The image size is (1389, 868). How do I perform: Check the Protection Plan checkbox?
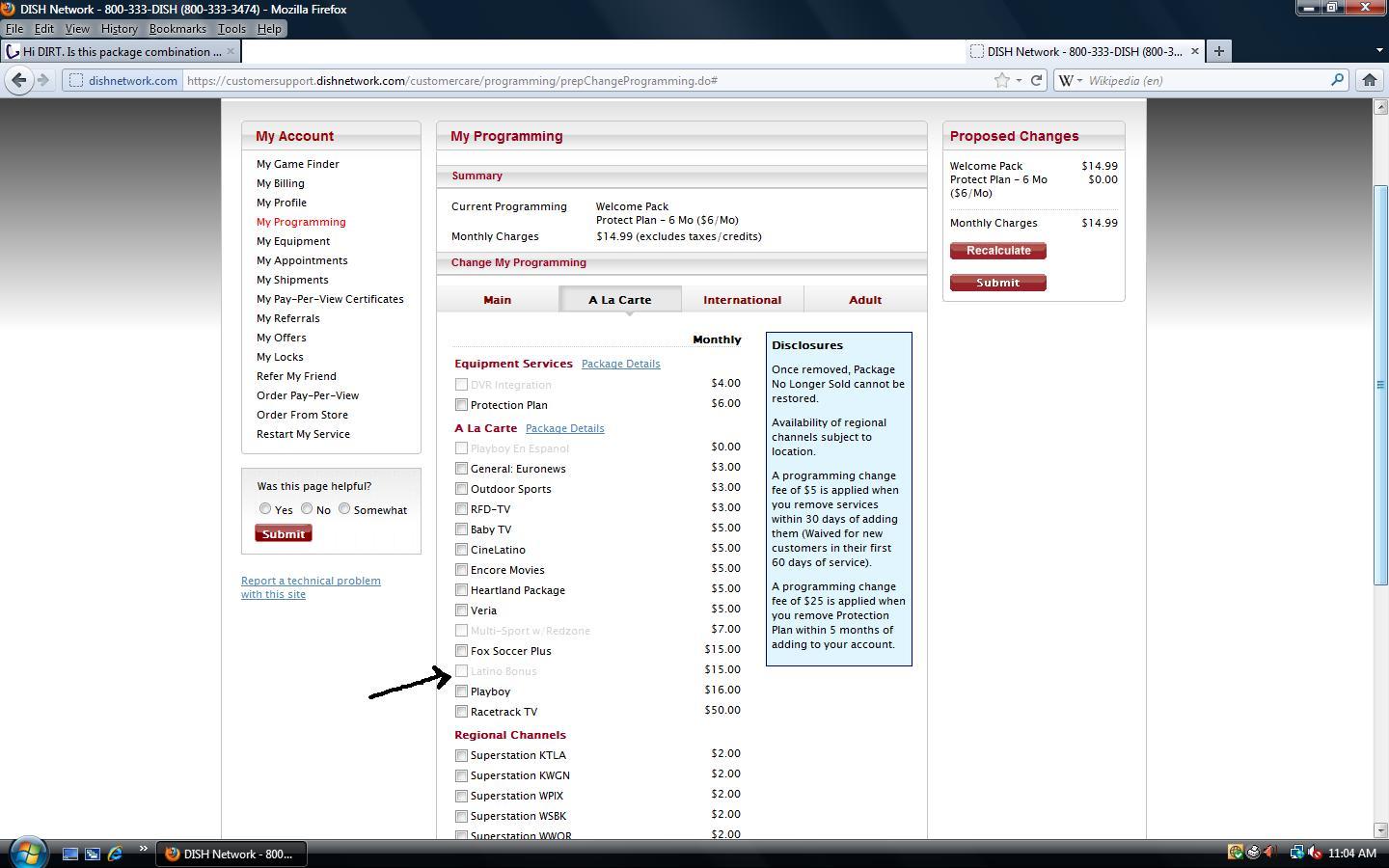click(461, 405)
